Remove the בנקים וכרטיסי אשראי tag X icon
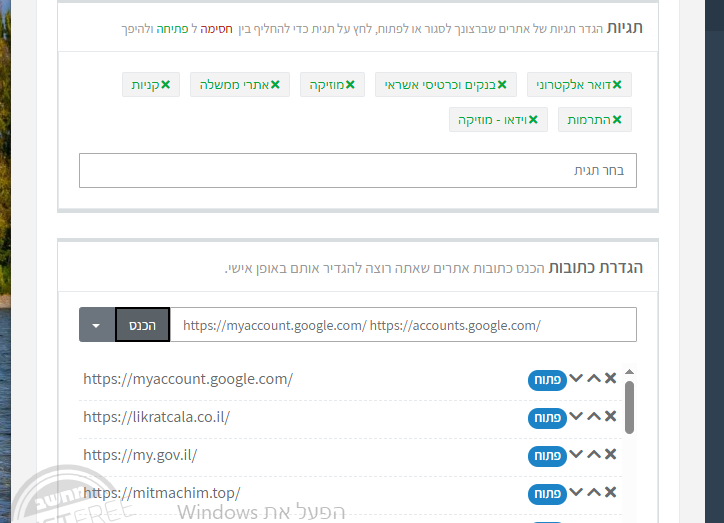The height and width of the screenshot is (523, 724). (x=502, y=85)
